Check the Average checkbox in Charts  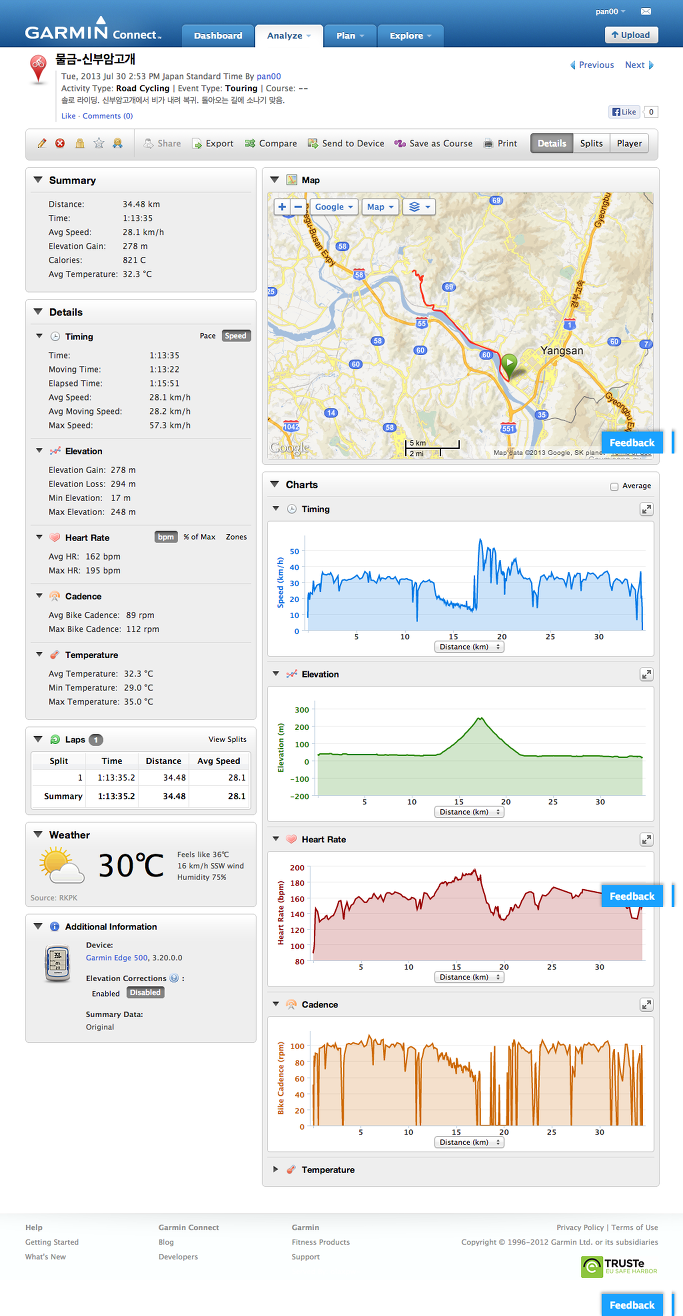pos(614,487)
